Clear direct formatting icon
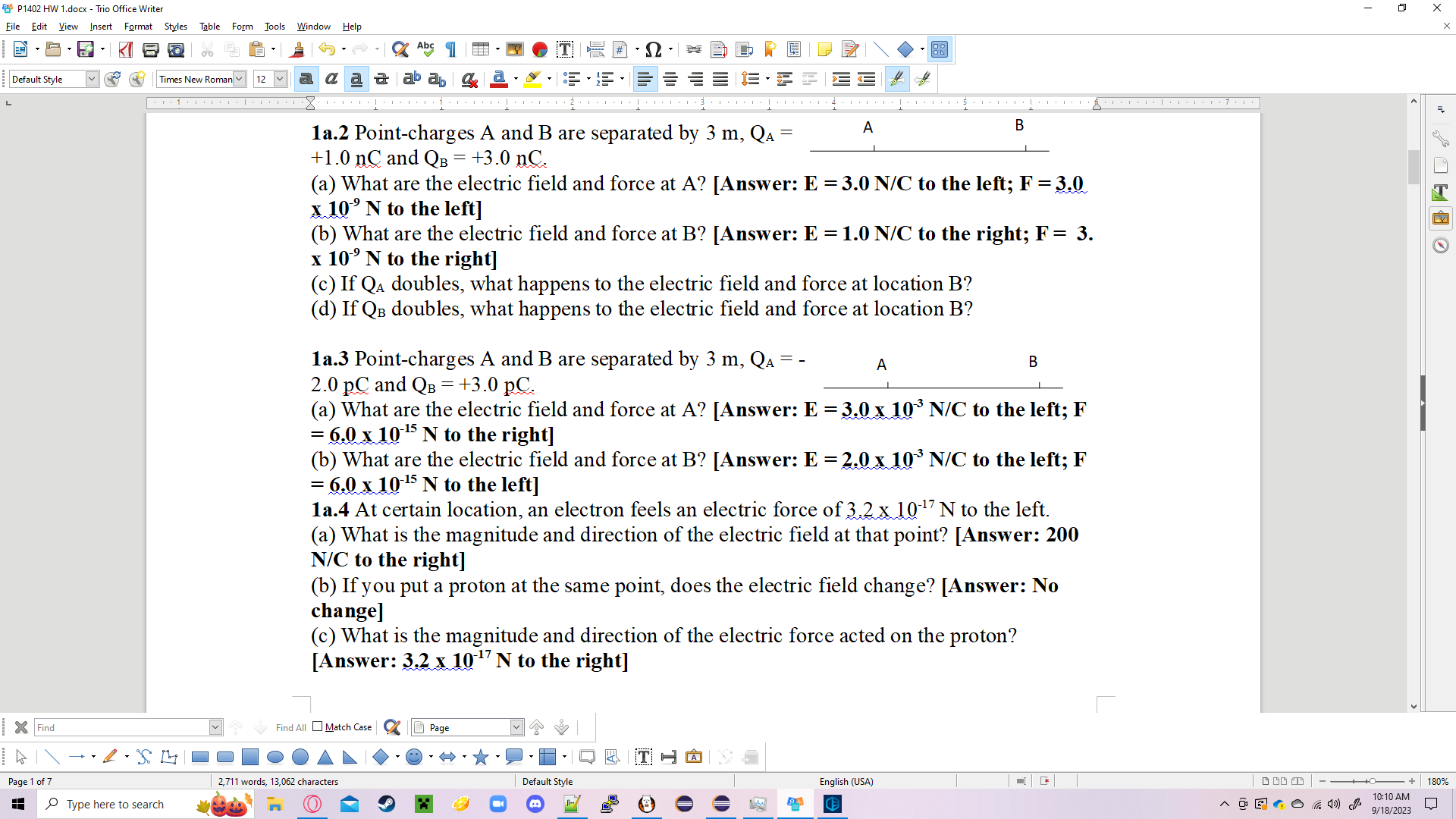The height and width of the screenshot is (819, 1456). click(469, 79)
